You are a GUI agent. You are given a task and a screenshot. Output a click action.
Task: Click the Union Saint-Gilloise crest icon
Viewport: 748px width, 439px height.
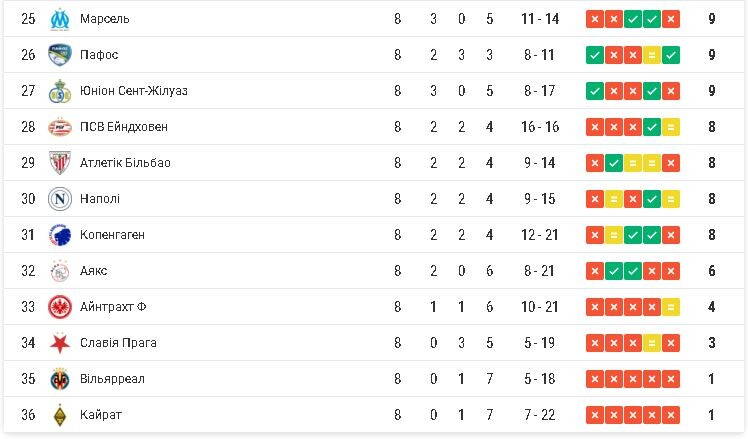(x=59, y=91)
